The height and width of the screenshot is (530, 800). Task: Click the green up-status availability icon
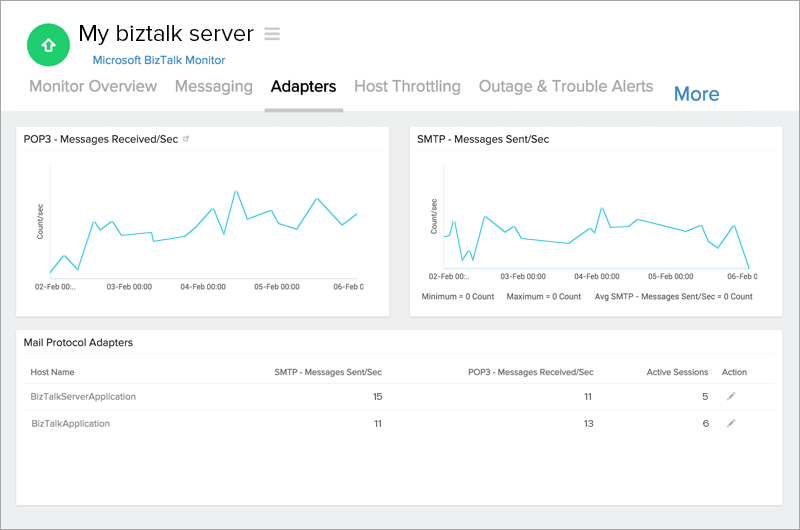click(x=47, y=45)
